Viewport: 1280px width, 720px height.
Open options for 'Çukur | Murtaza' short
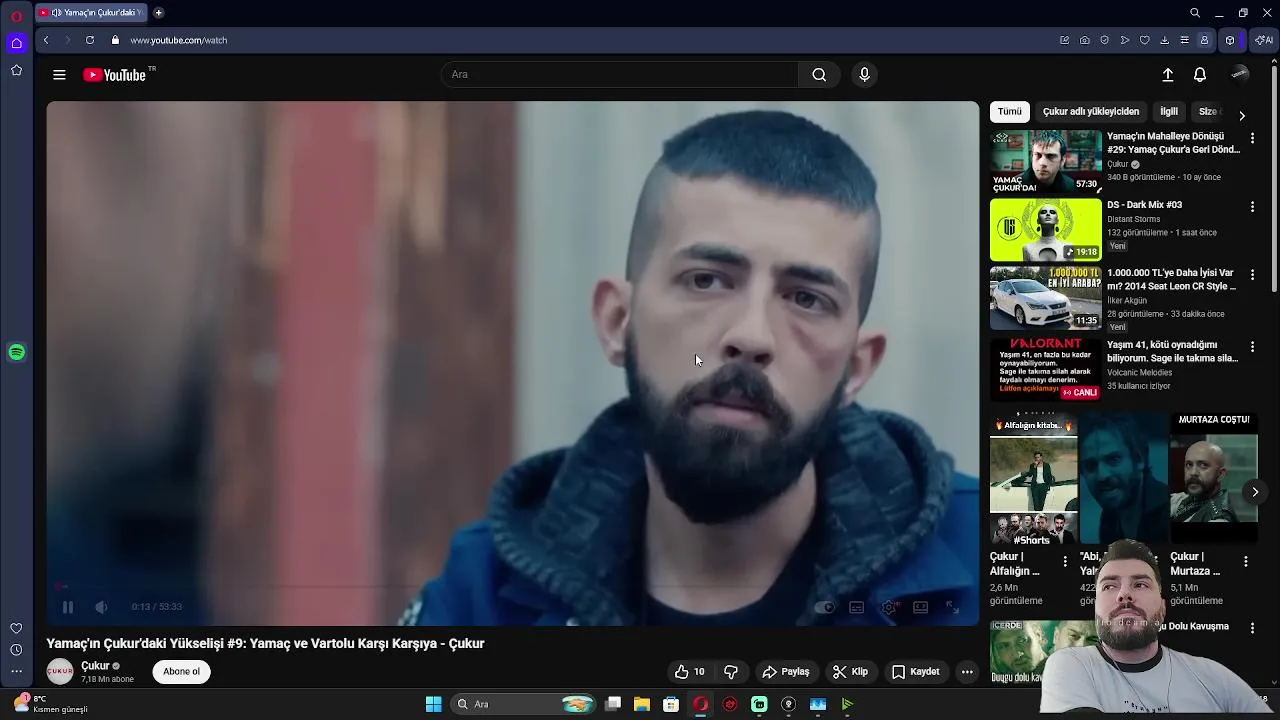pyautogui.click(x=1246, y=562)
